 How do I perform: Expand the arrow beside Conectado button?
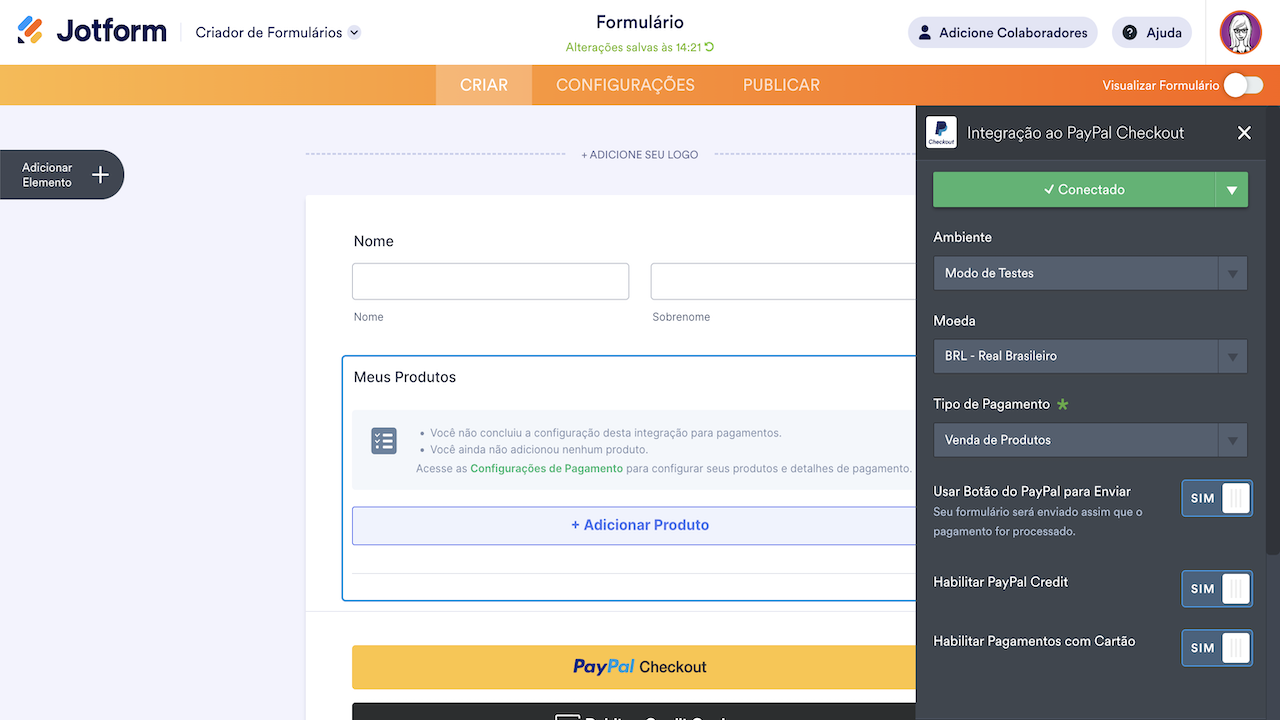click(1232, 190)
